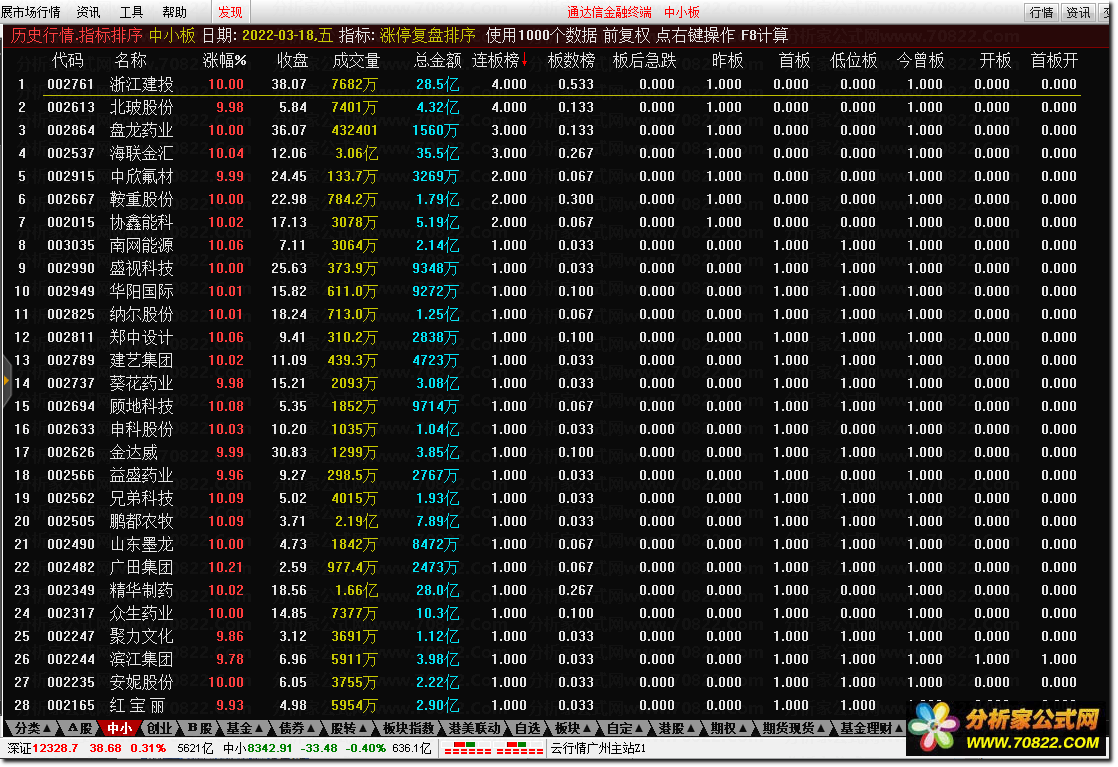Screen dimensions: 1118x767
Task: Select the 南网能源 stock name
Action: click(141, 245)
